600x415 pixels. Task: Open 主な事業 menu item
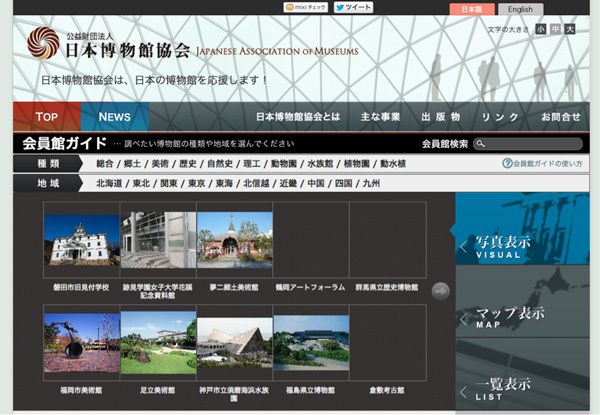tap(380, 117)
